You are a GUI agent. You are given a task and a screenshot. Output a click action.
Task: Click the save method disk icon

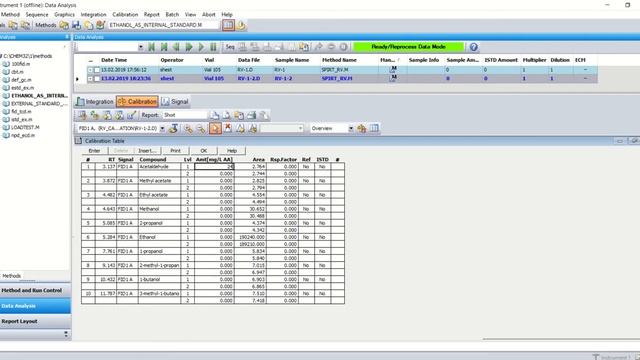[76, 25]
